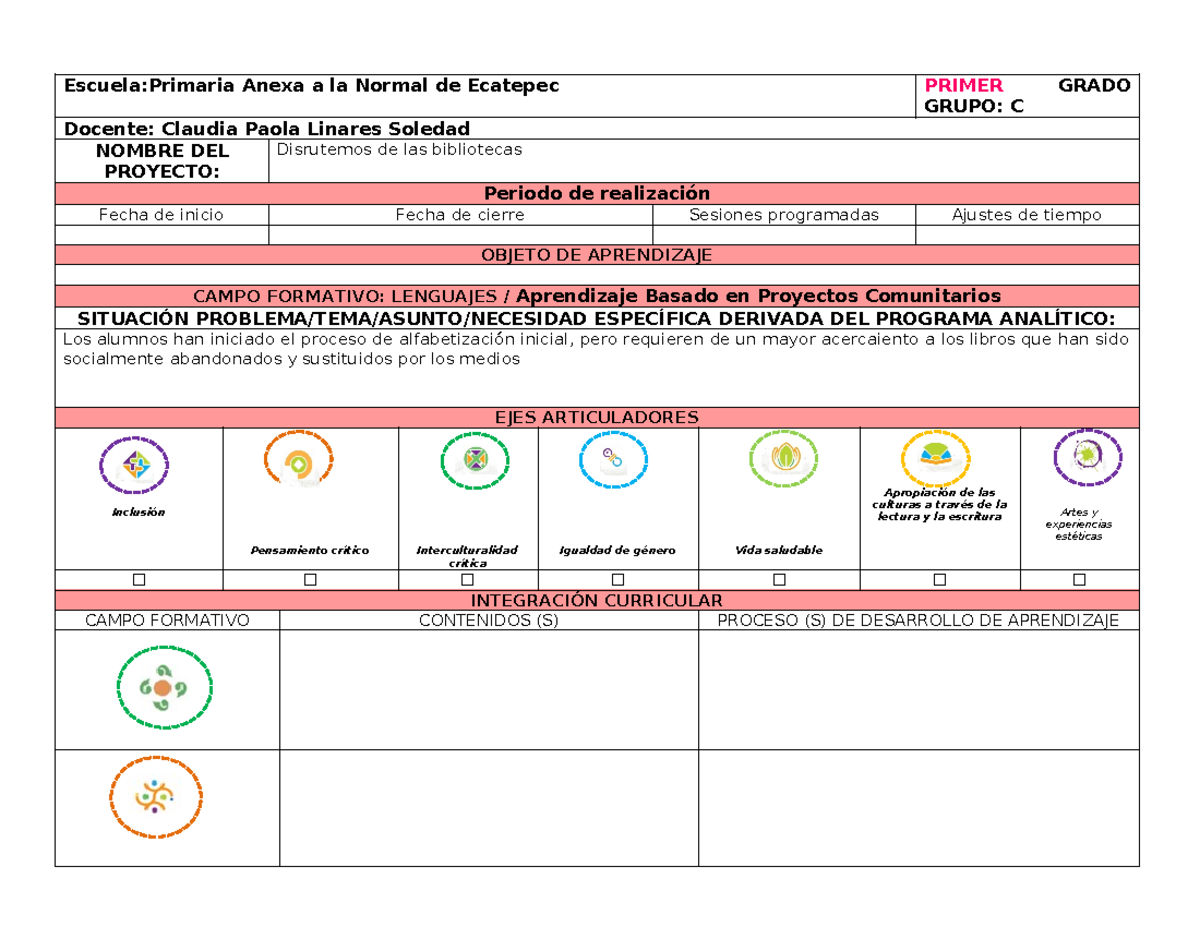This screenshot has height=927, width=1200.
Task: Click the 'Ajustes de tiempo' label
Action: point(1027,214)
